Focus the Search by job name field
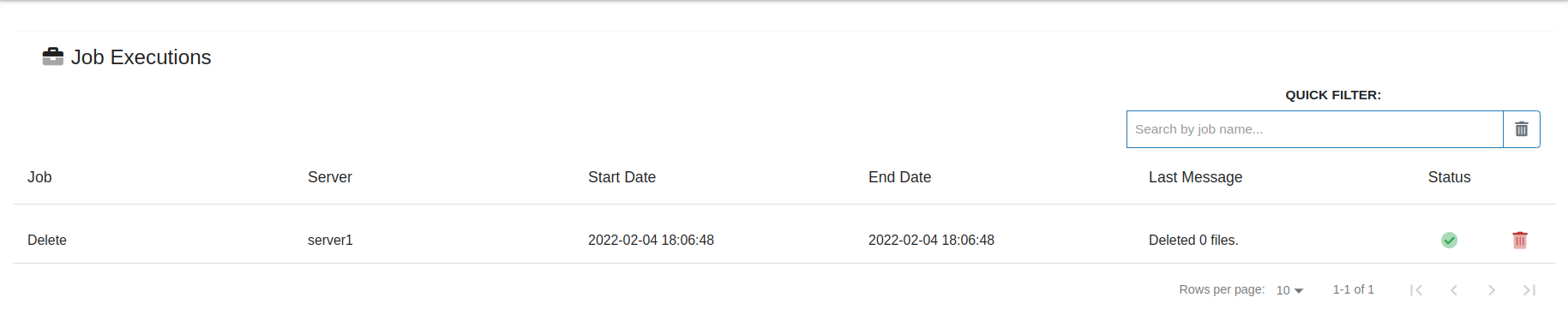 1314,129
